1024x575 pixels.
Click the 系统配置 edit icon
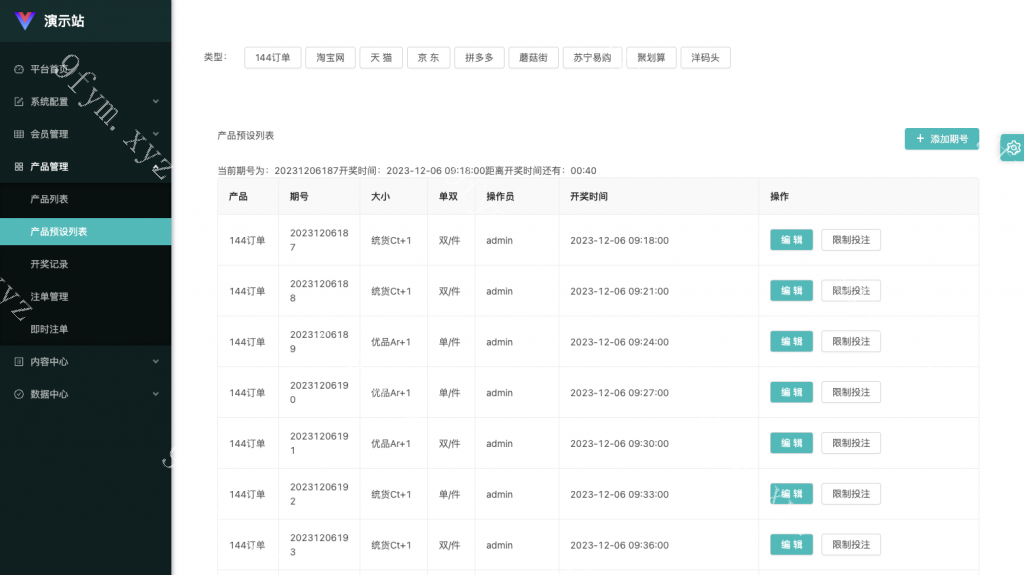[x=19, y=102]
